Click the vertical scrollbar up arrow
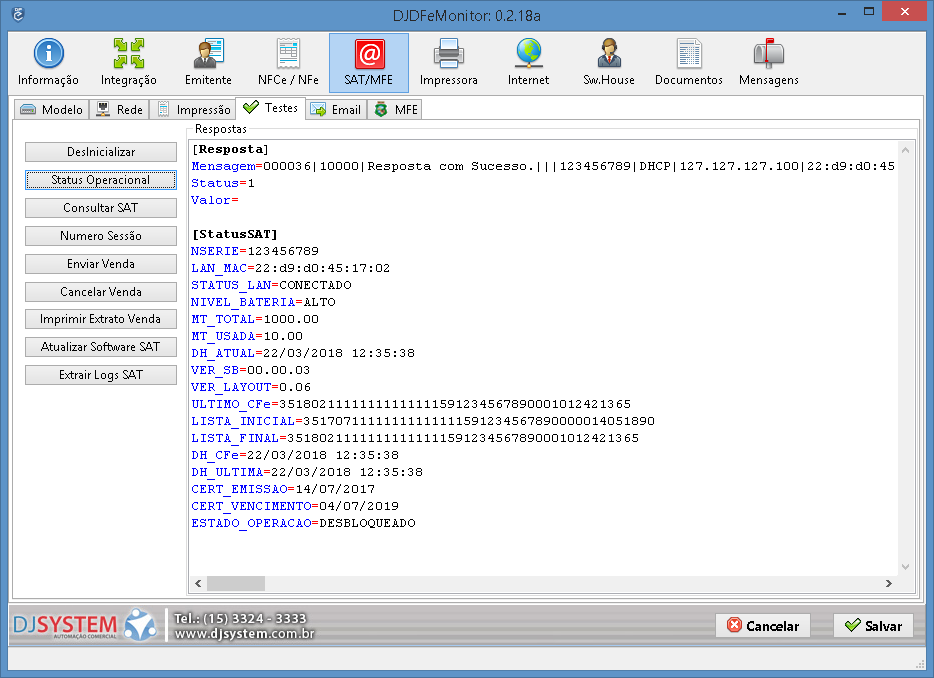The width and height of the screenshot is (934, 678). tap(905, 150)
